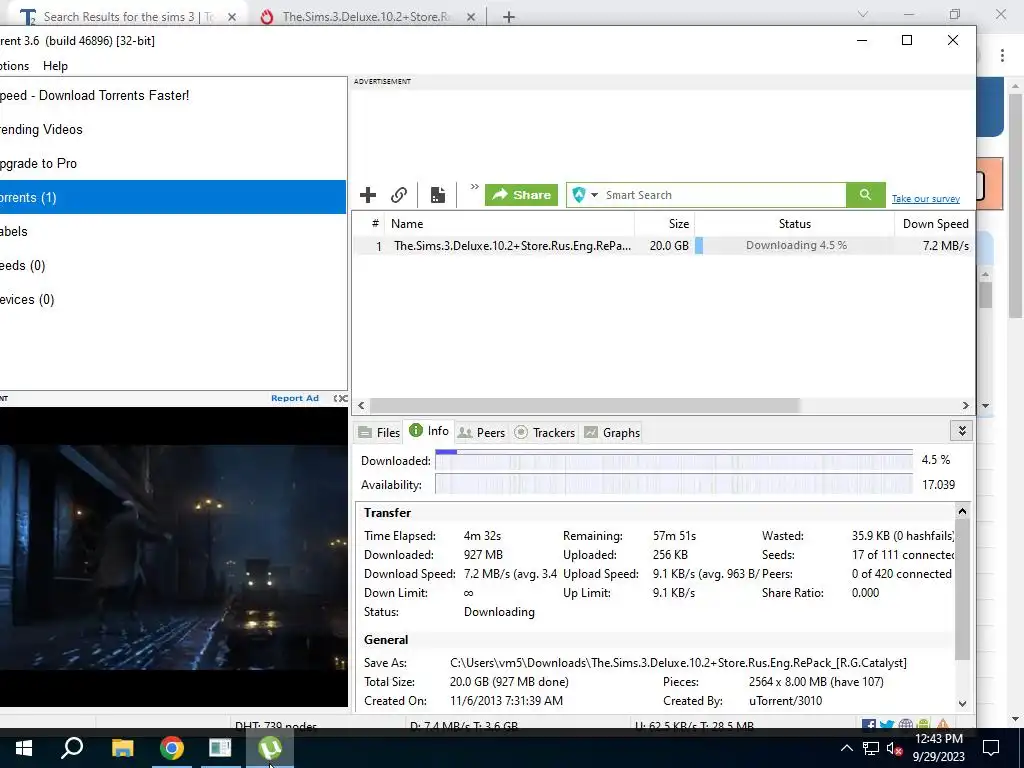Viewport: 1024px width, 768px height.
Task: Click Info pane scroll up arrow
Action: coord(962,511)
